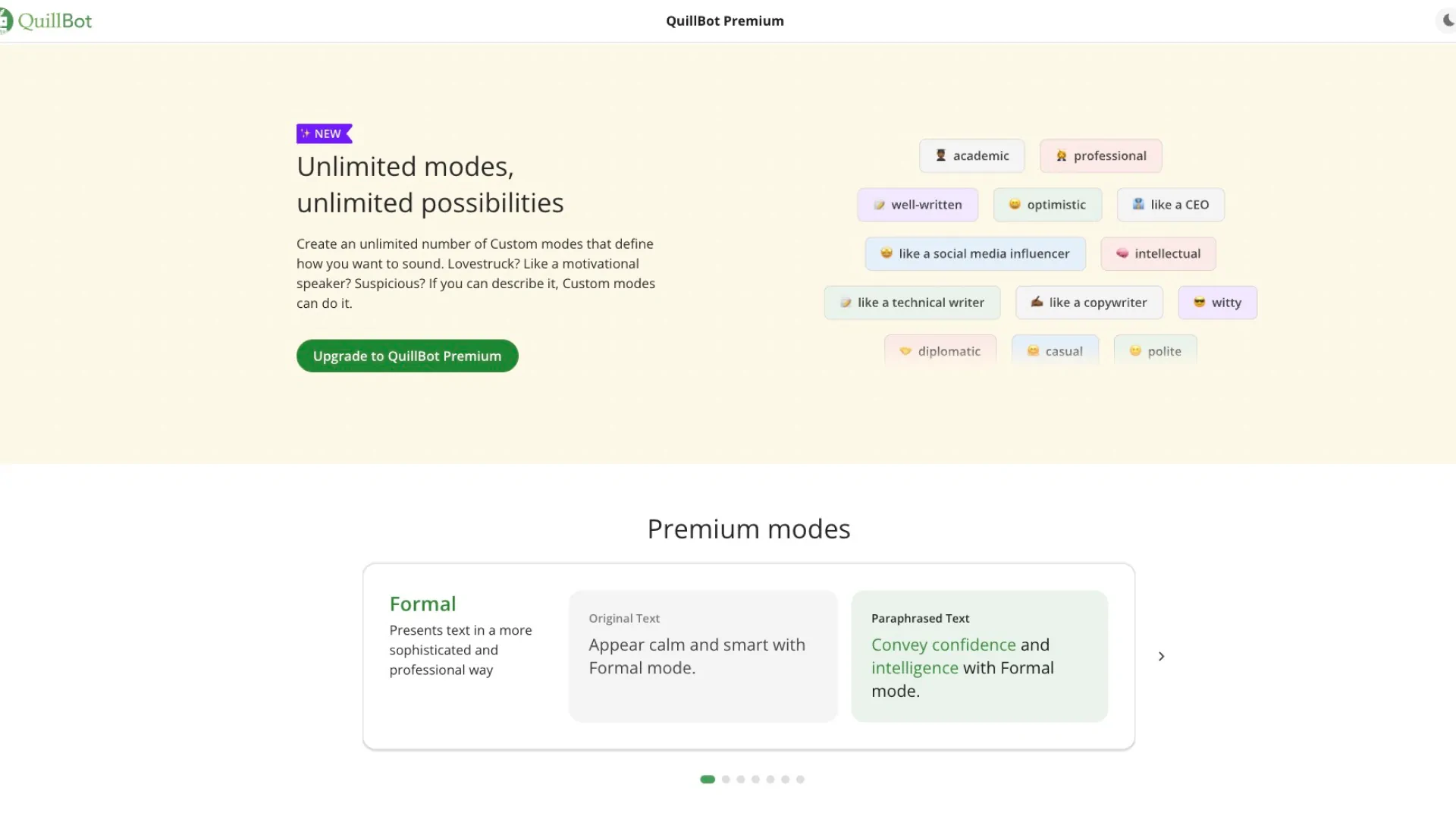
Task: Click the 'witty' mode icon
Action: 1198,302
